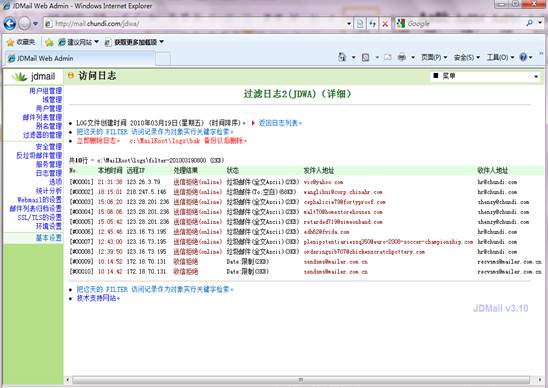This screenshot has width=548, height=388.
Task: Open the search provider dropdown arrow
Action: [x=540, y=23]
